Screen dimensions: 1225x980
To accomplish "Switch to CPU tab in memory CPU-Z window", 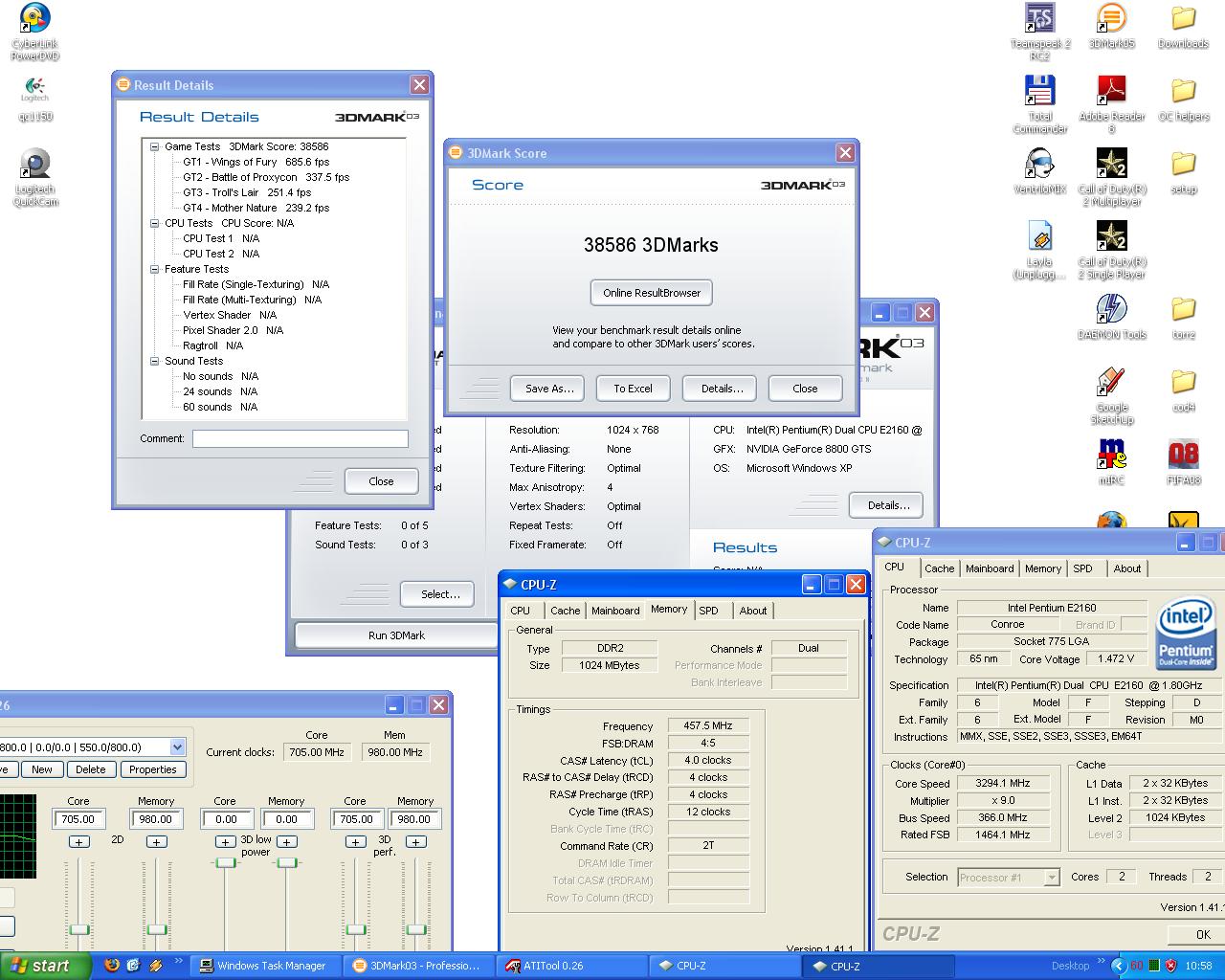I will tap(521, 611).
